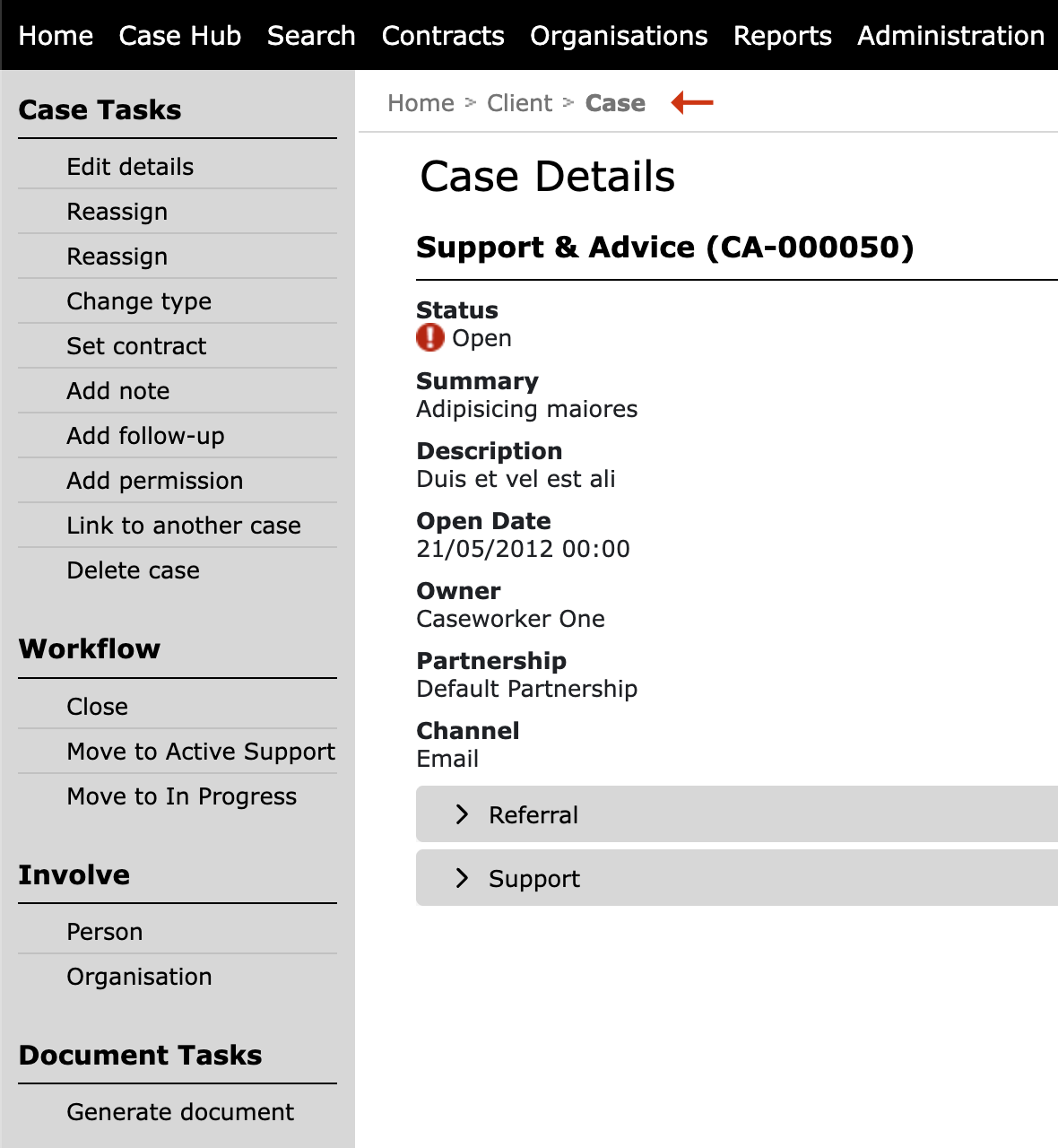Click Generate document under Document Tasks

click(180, 1112)
